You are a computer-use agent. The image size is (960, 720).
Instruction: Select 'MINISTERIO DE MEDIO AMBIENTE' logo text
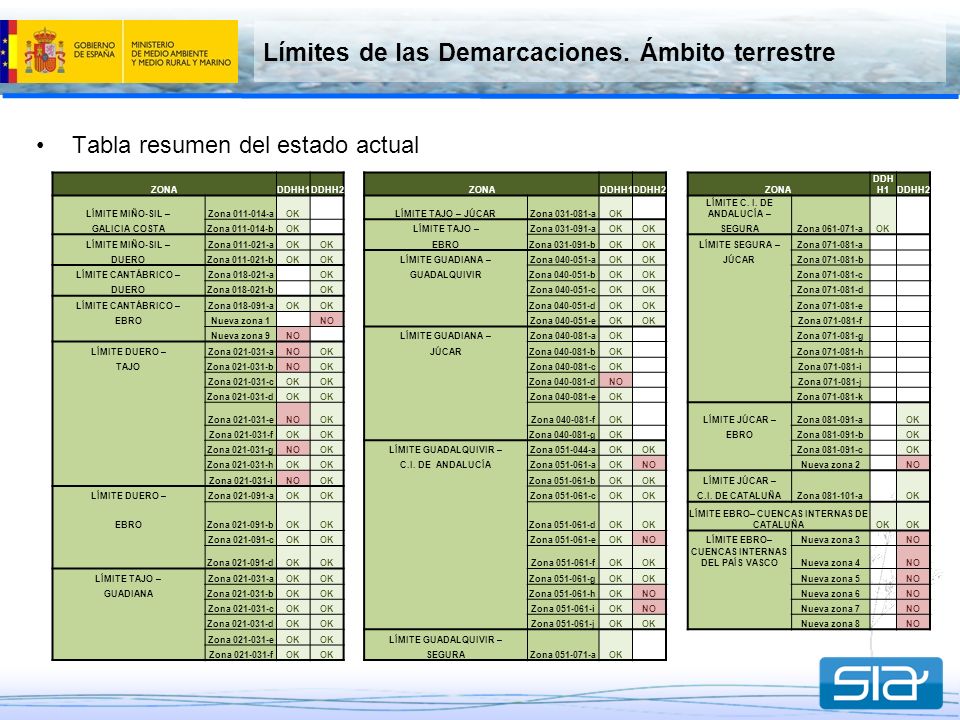click(181, 54)
